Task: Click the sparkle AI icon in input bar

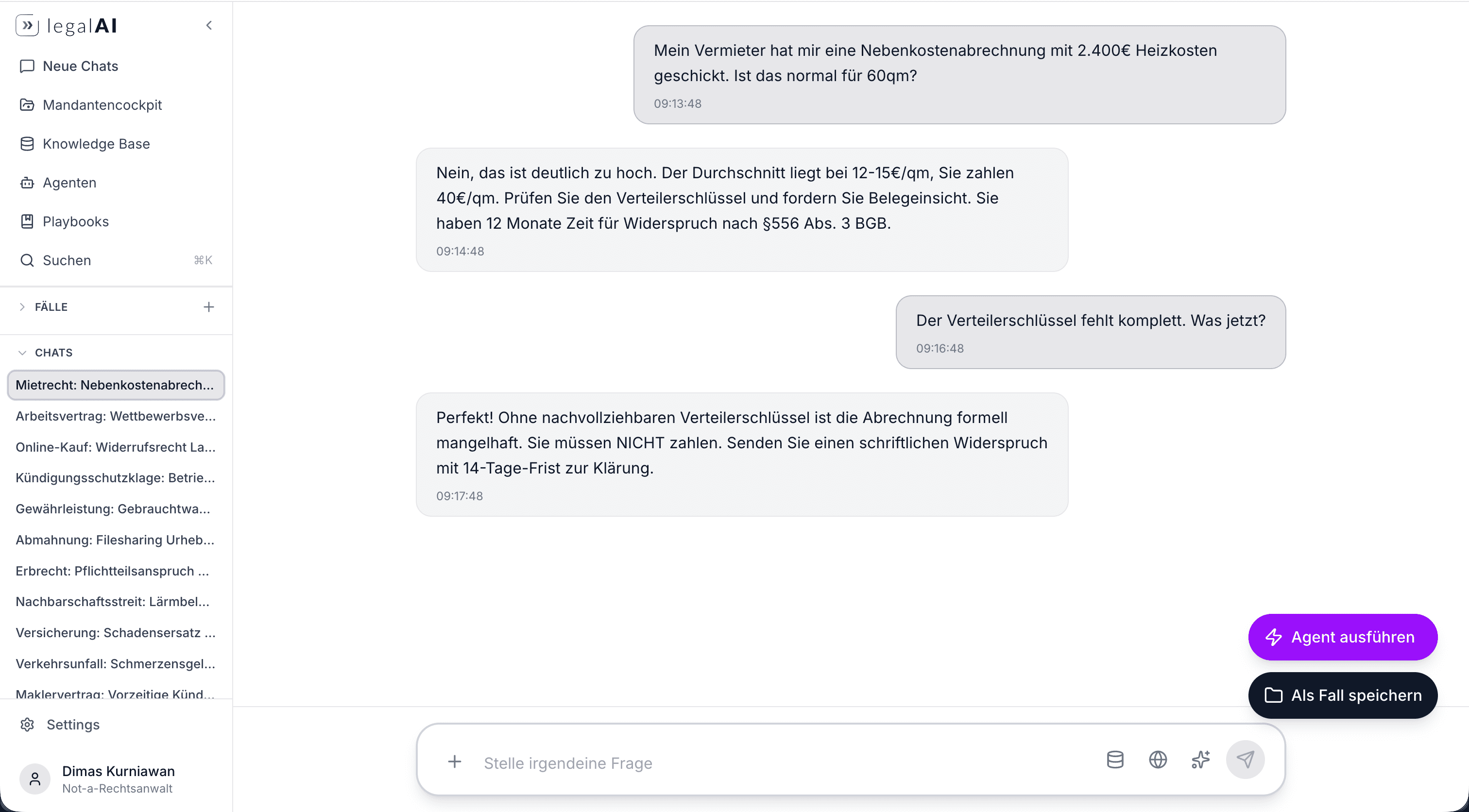Action: pyautogui.click(x=1200, y=760)
